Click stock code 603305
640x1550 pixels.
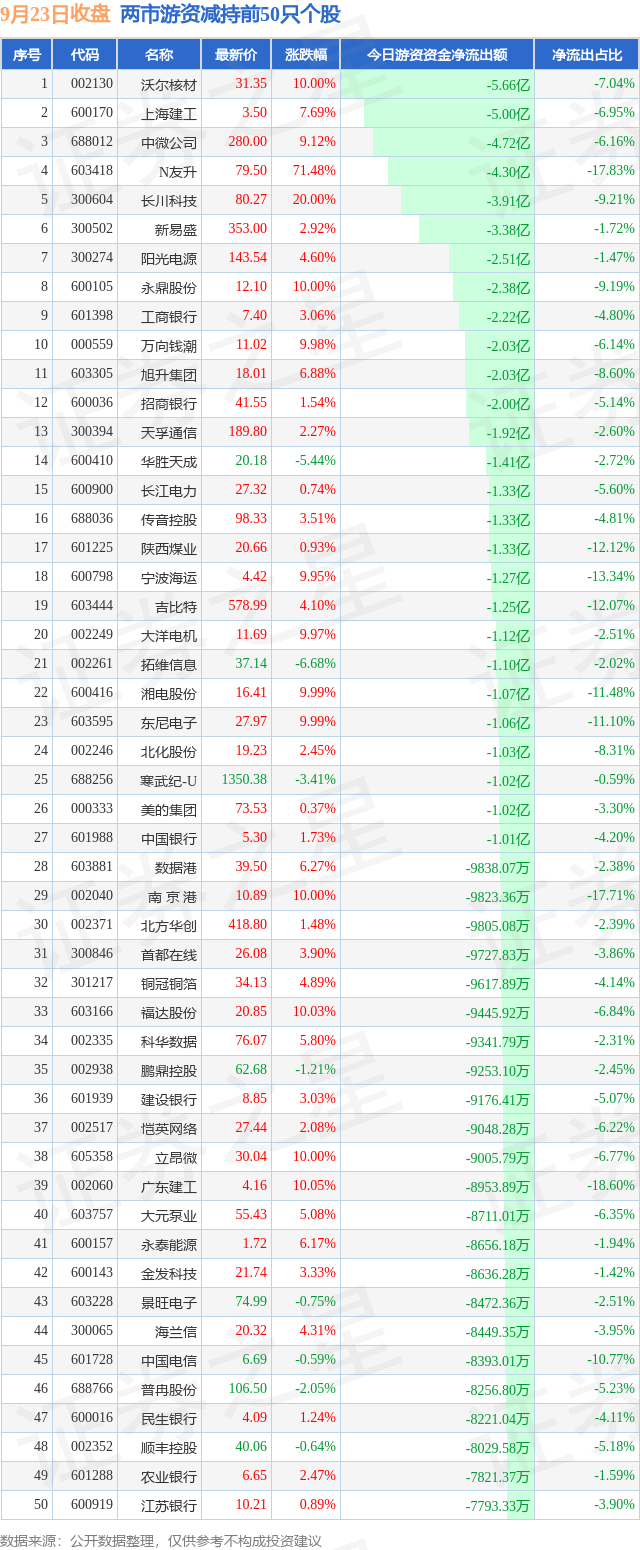(x=93, y=374)
